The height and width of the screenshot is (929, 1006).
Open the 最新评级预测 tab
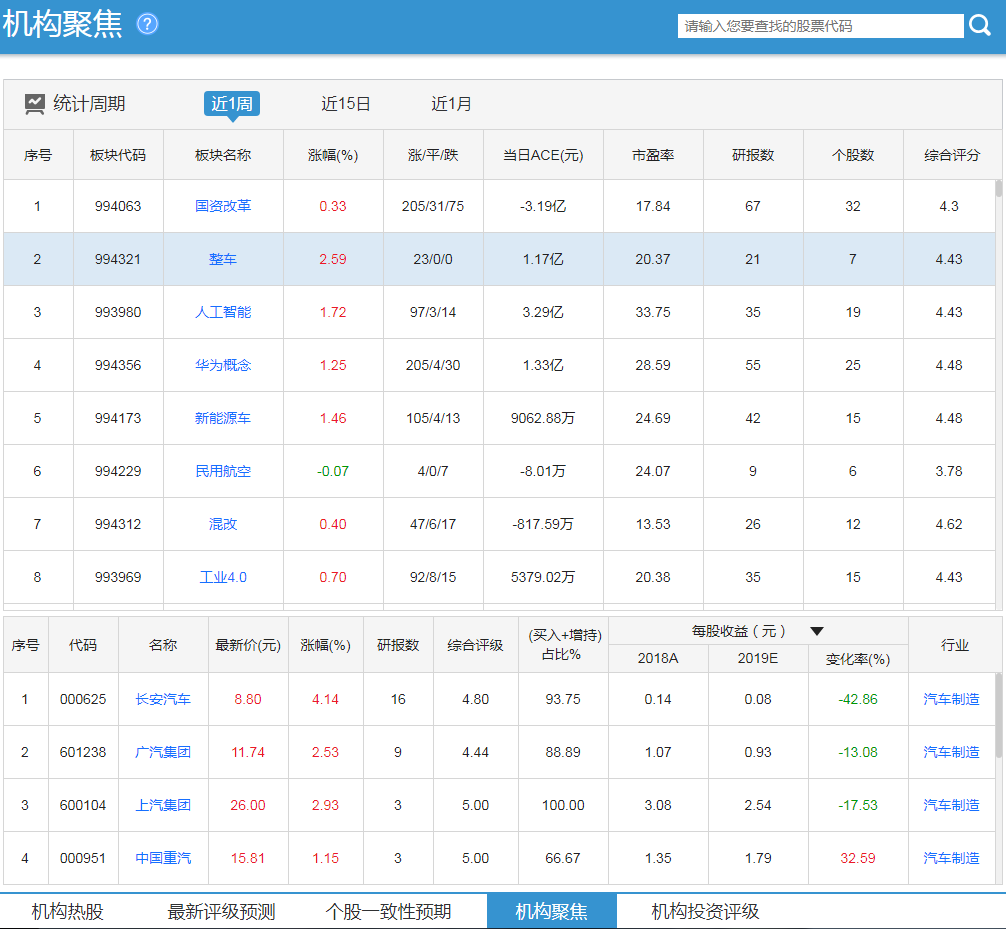[221, 911]
